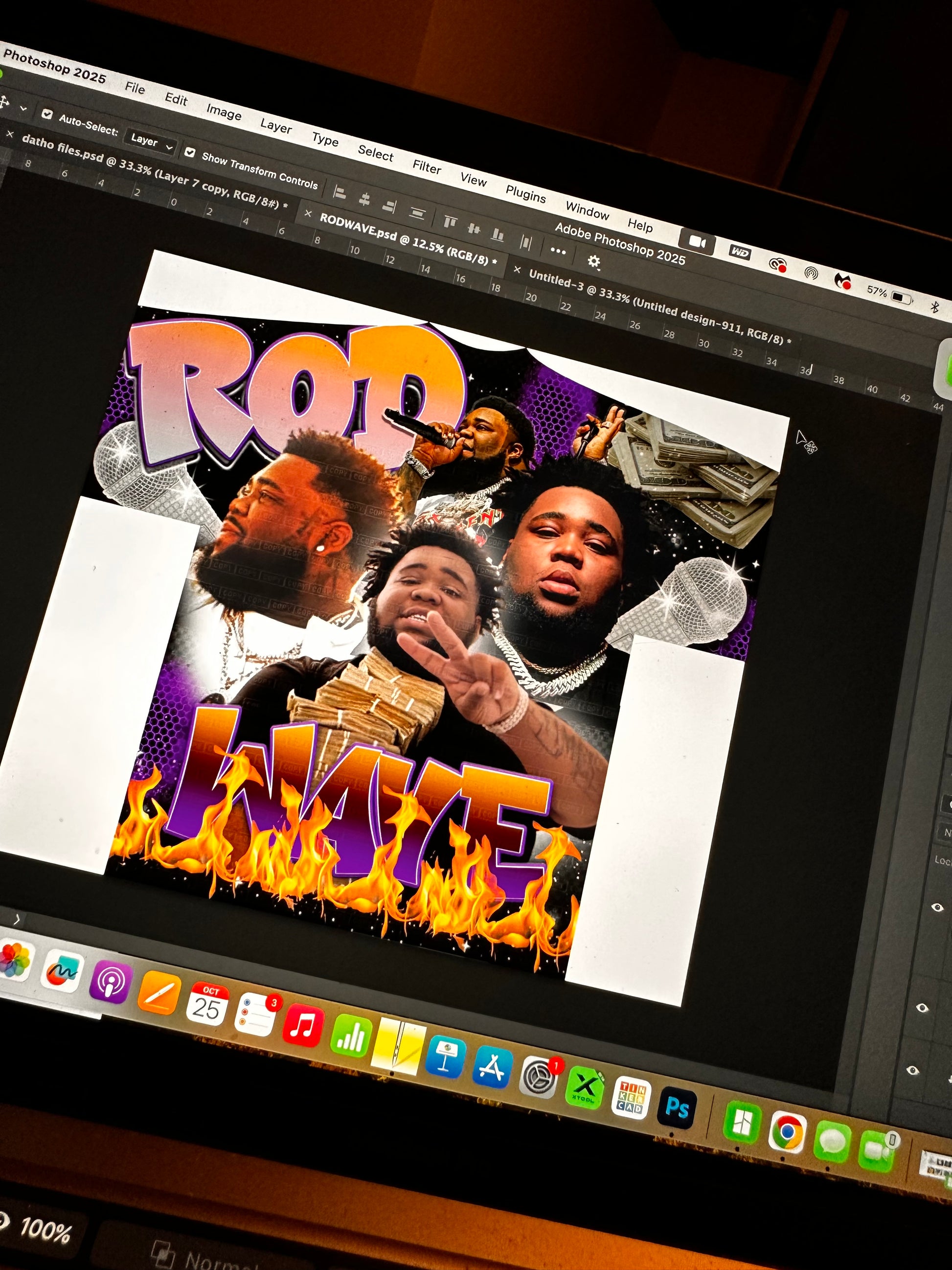This screenshot has height=1270, width=952.
Task: Click the align horizontal centers icon
Action: pyautogui.click(x=364, y=200)
